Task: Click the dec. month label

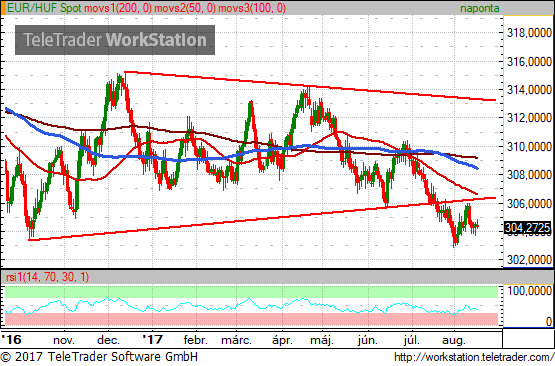Action: (x=108, y=340)
